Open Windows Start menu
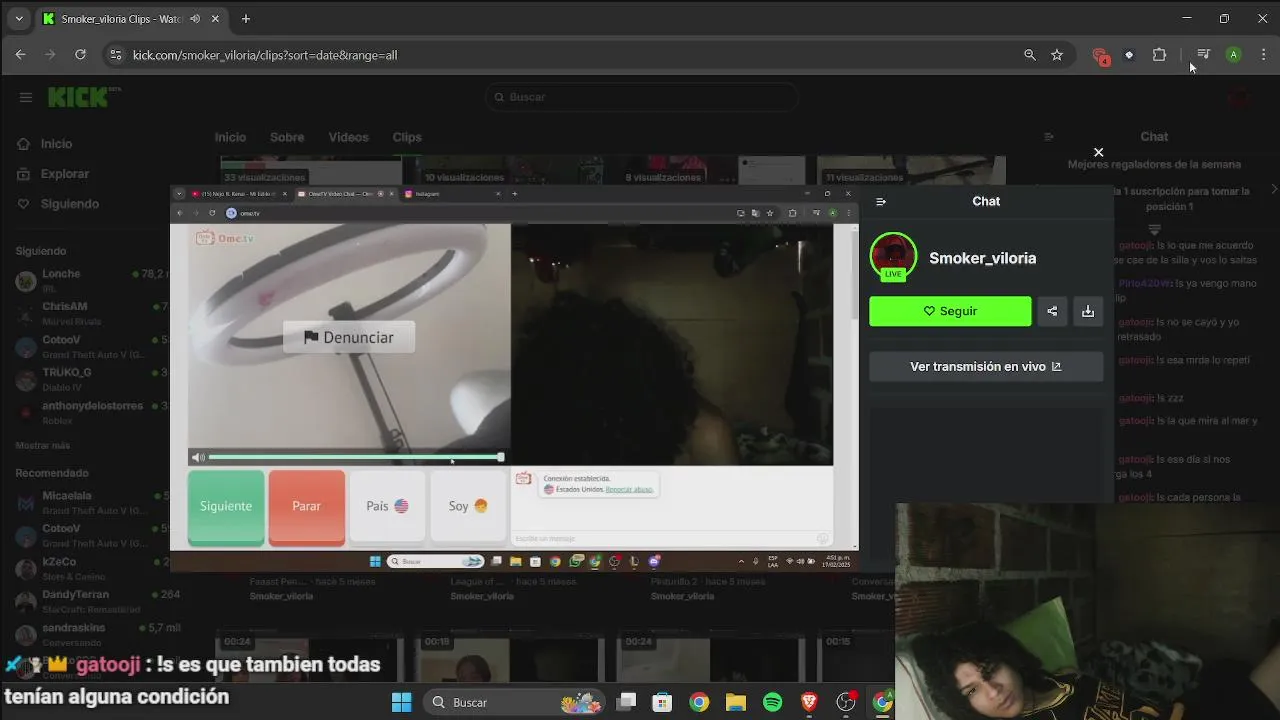1280x720 pixels. 401,702
